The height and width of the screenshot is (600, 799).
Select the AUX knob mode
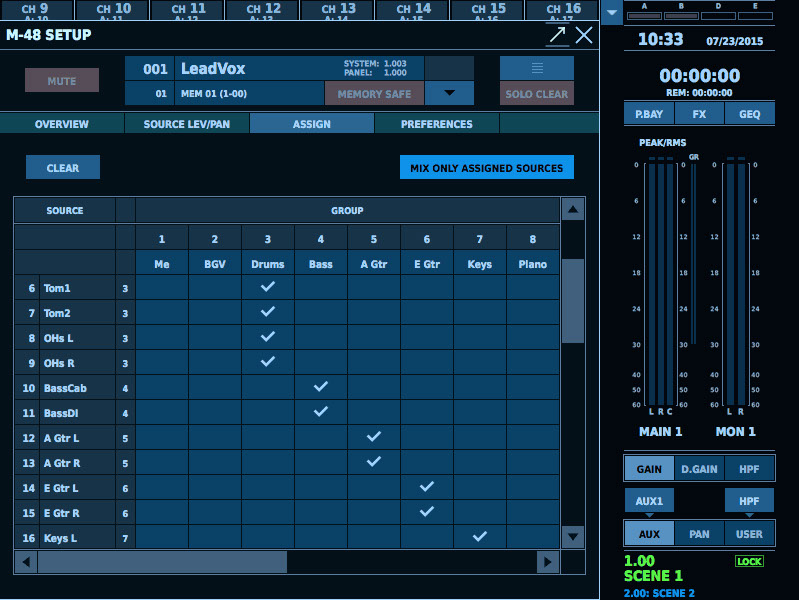(649, 534)
